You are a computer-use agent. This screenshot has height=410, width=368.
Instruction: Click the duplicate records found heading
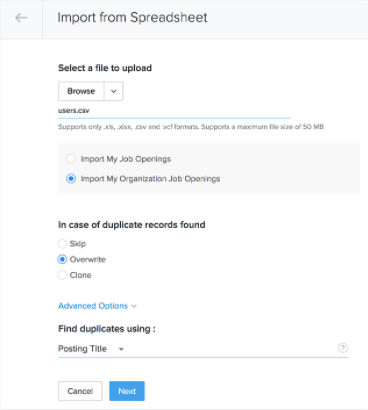(x=132, y=225)
